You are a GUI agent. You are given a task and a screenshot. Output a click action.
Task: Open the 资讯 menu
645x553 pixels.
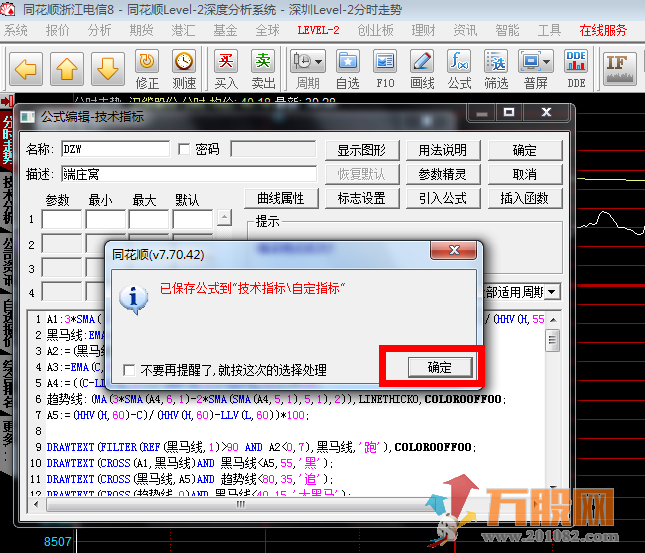coord(465,30)
